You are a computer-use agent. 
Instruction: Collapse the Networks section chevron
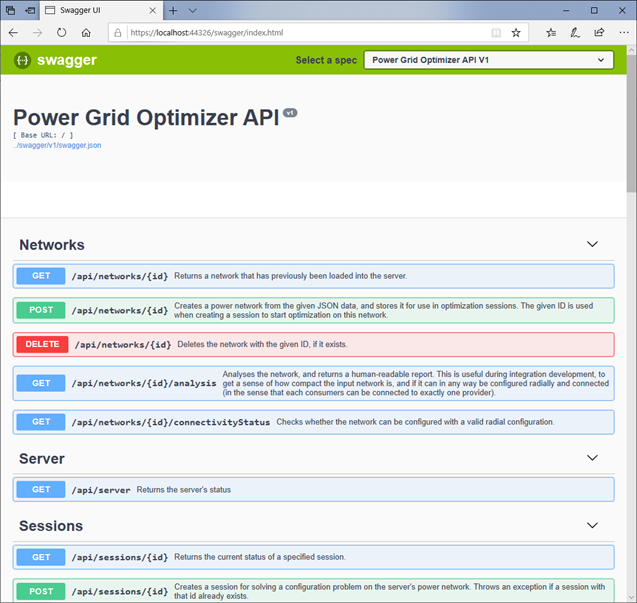click(592, 244)
